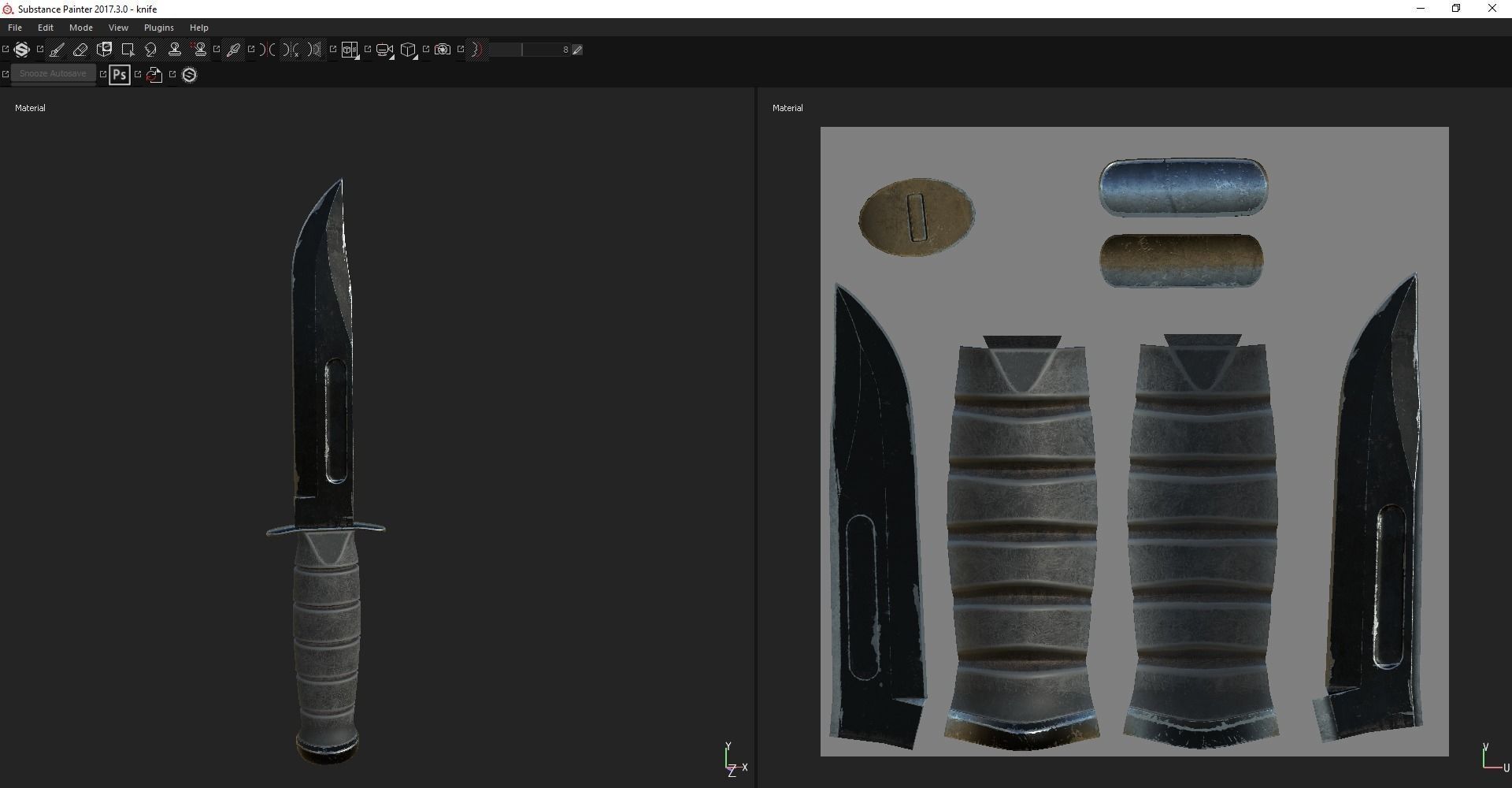Open the Mode menu
The width and height of the screenshot is (1512, 788).
coord(81,28)
